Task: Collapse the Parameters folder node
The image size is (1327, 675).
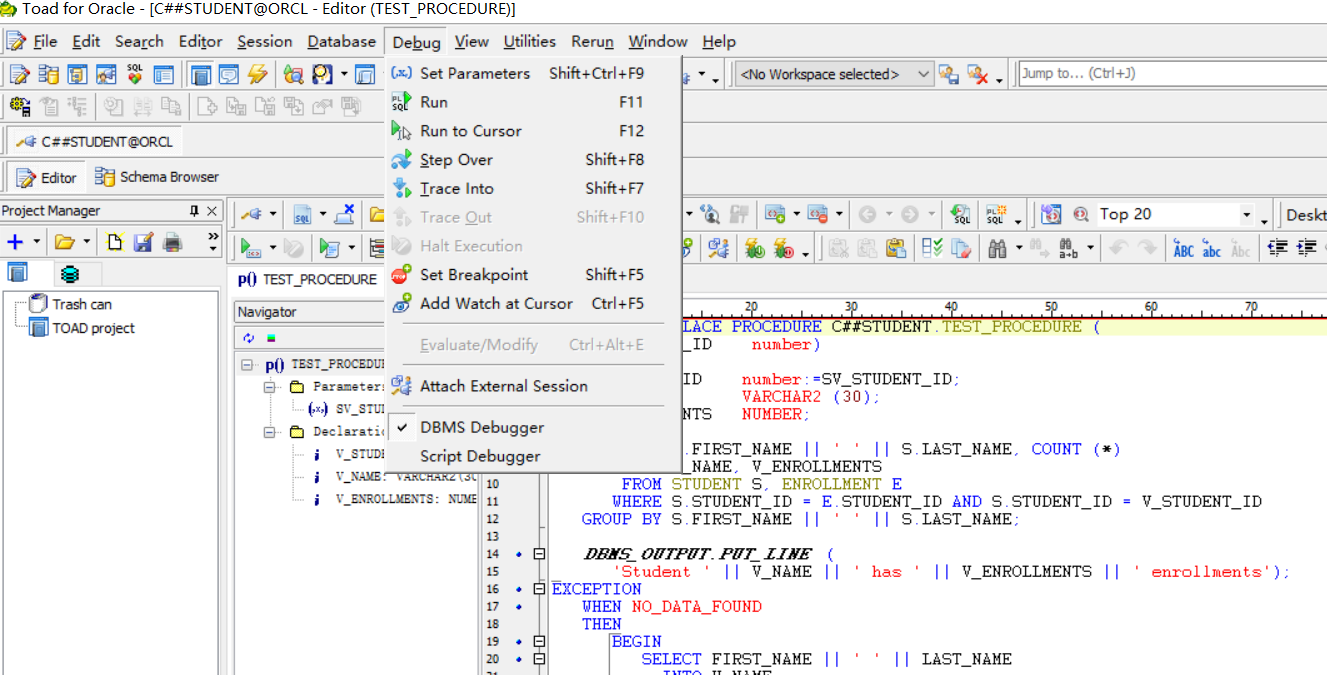Action: coord(269,386)
